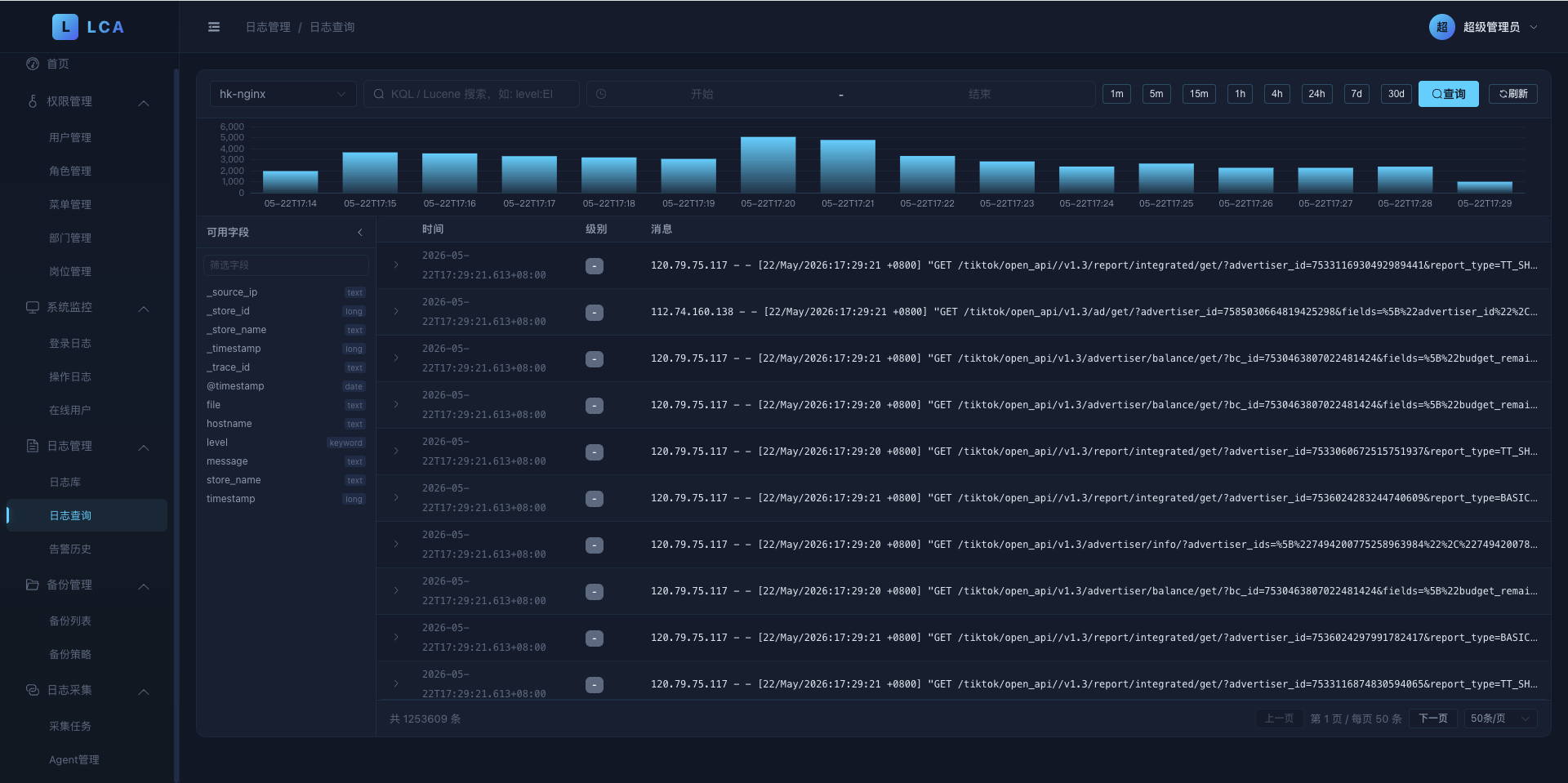Set time range to 7d
The image size is (1568, 783).
click(x=1356, y=94)
